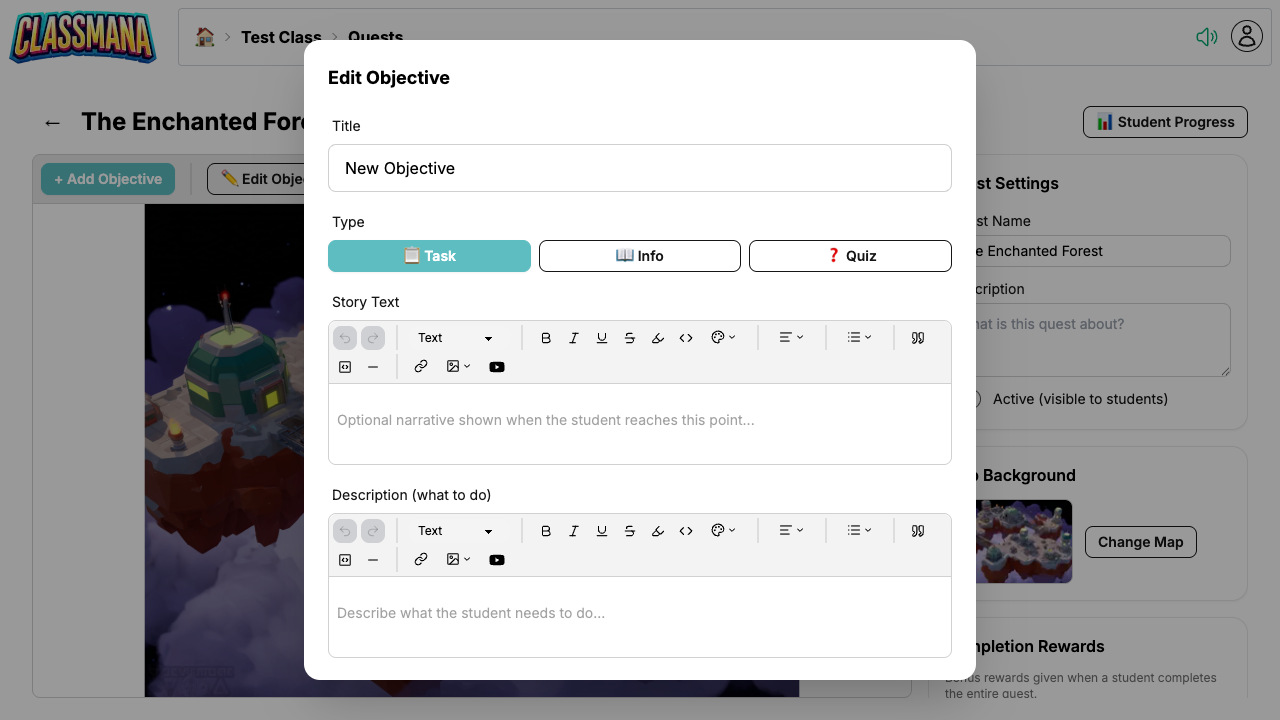
Task: Insert YouTube video in Description editor
Action: pos(497,560)
